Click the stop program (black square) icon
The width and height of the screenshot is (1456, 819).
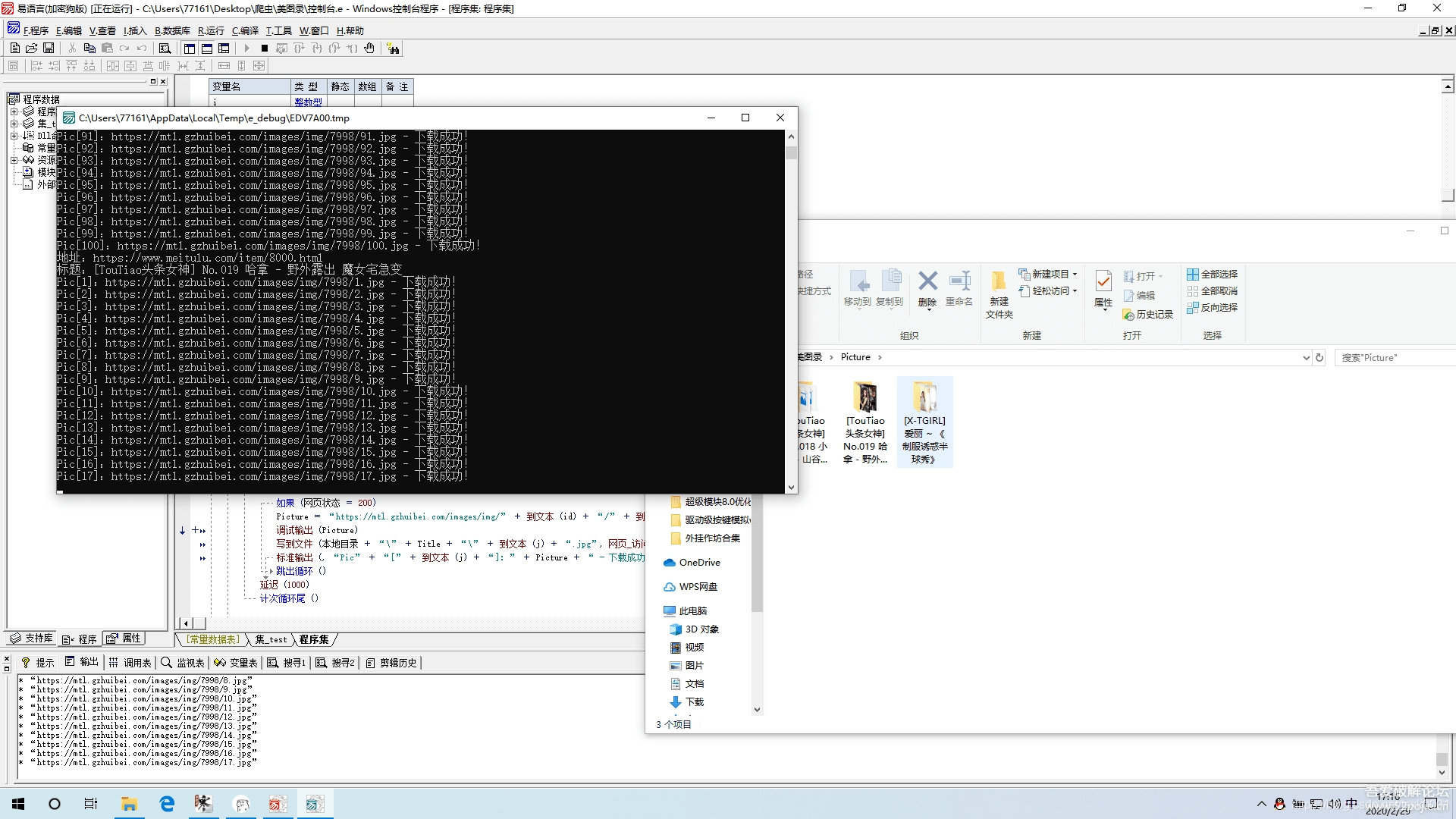(264, 49)
